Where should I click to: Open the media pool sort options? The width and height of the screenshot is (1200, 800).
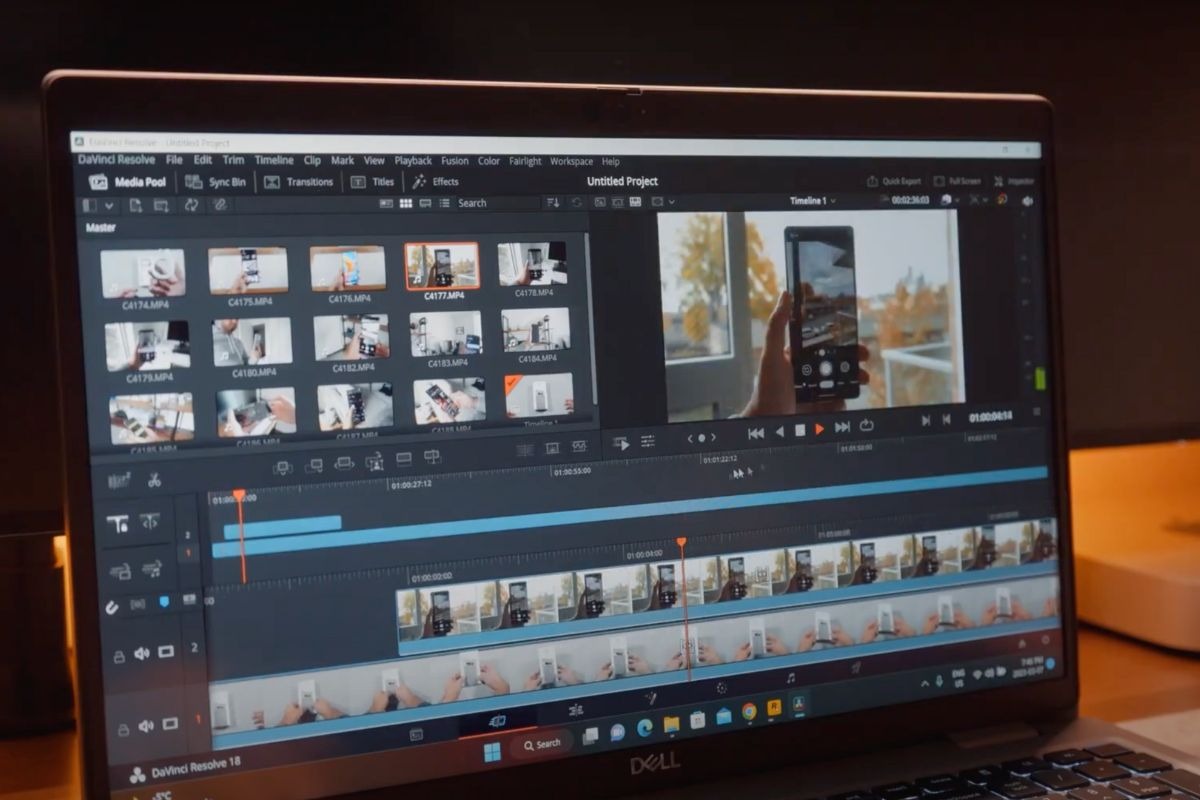point(553,203)
